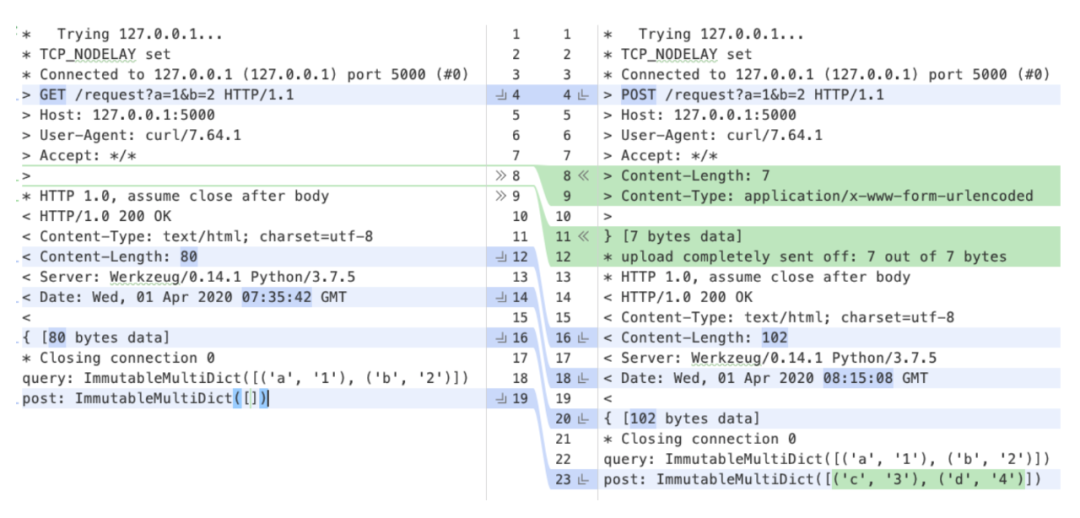Click 'User-Agent: curl/7.64.1' in the left pane

point(141,136)
